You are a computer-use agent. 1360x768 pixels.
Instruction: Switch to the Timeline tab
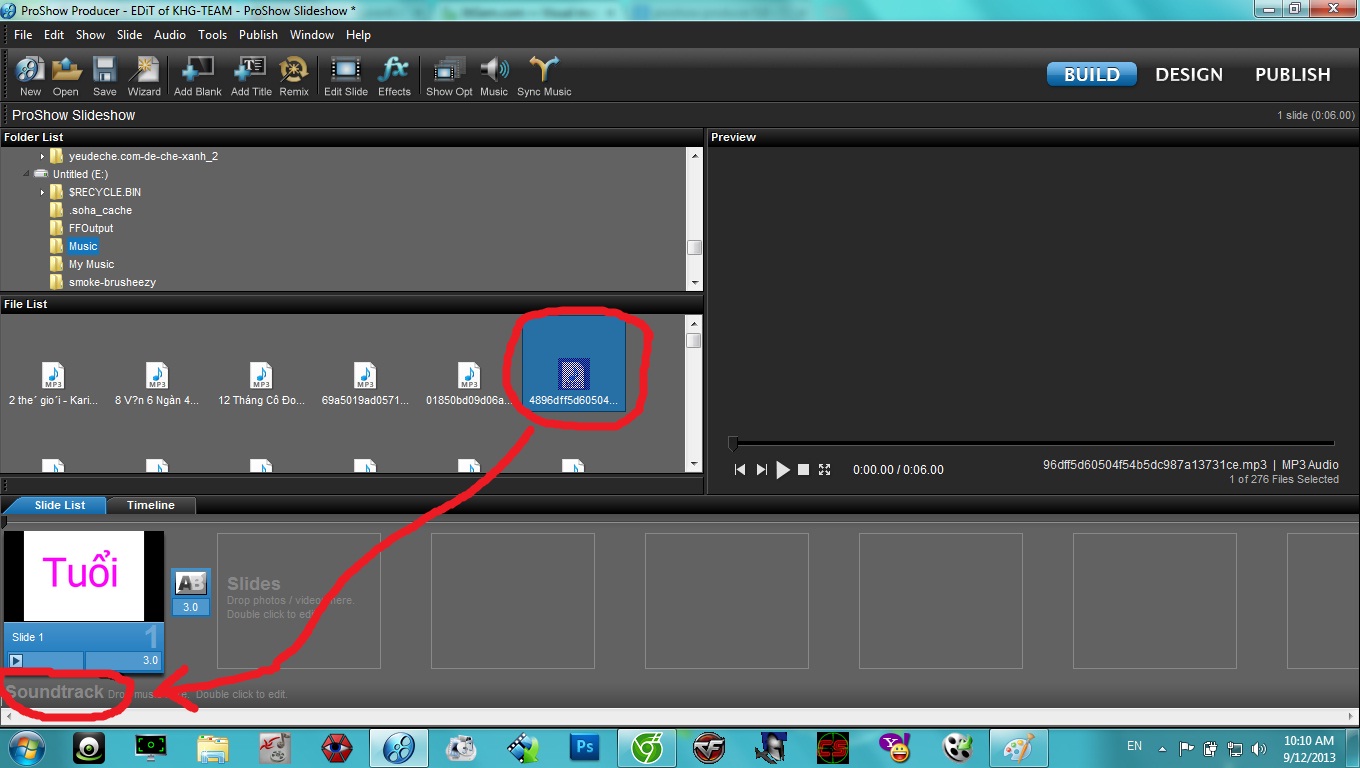151,505
